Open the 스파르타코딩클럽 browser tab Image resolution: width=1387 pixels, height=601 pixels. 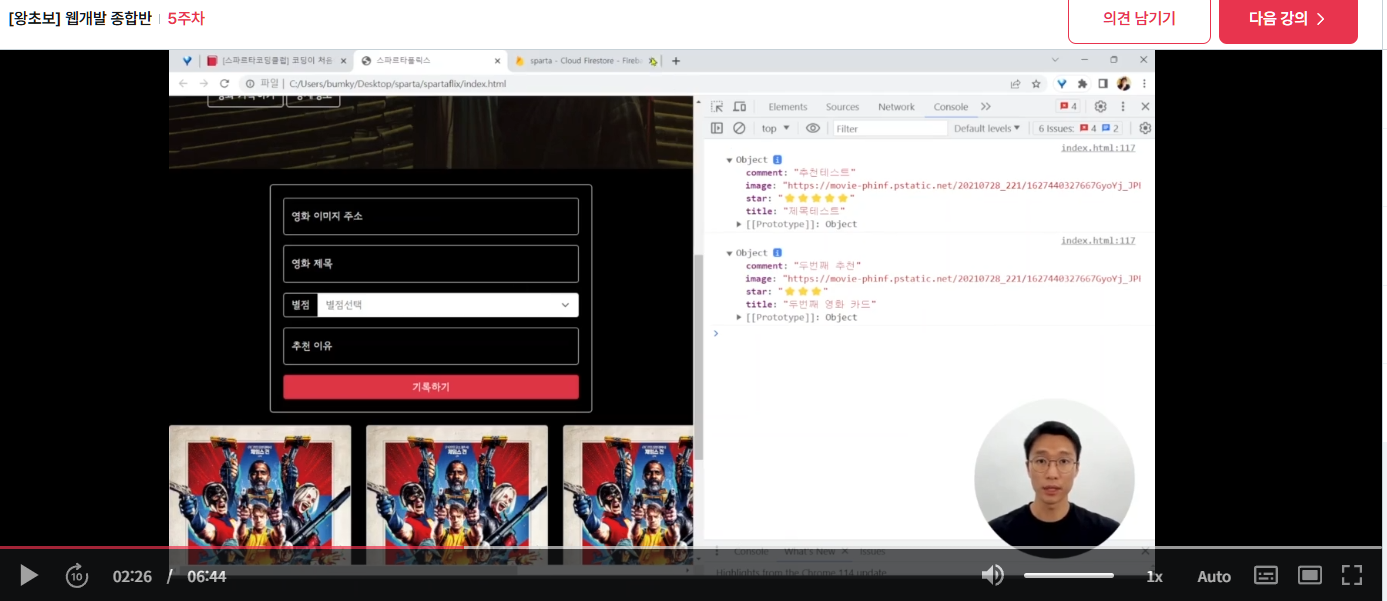276,61
